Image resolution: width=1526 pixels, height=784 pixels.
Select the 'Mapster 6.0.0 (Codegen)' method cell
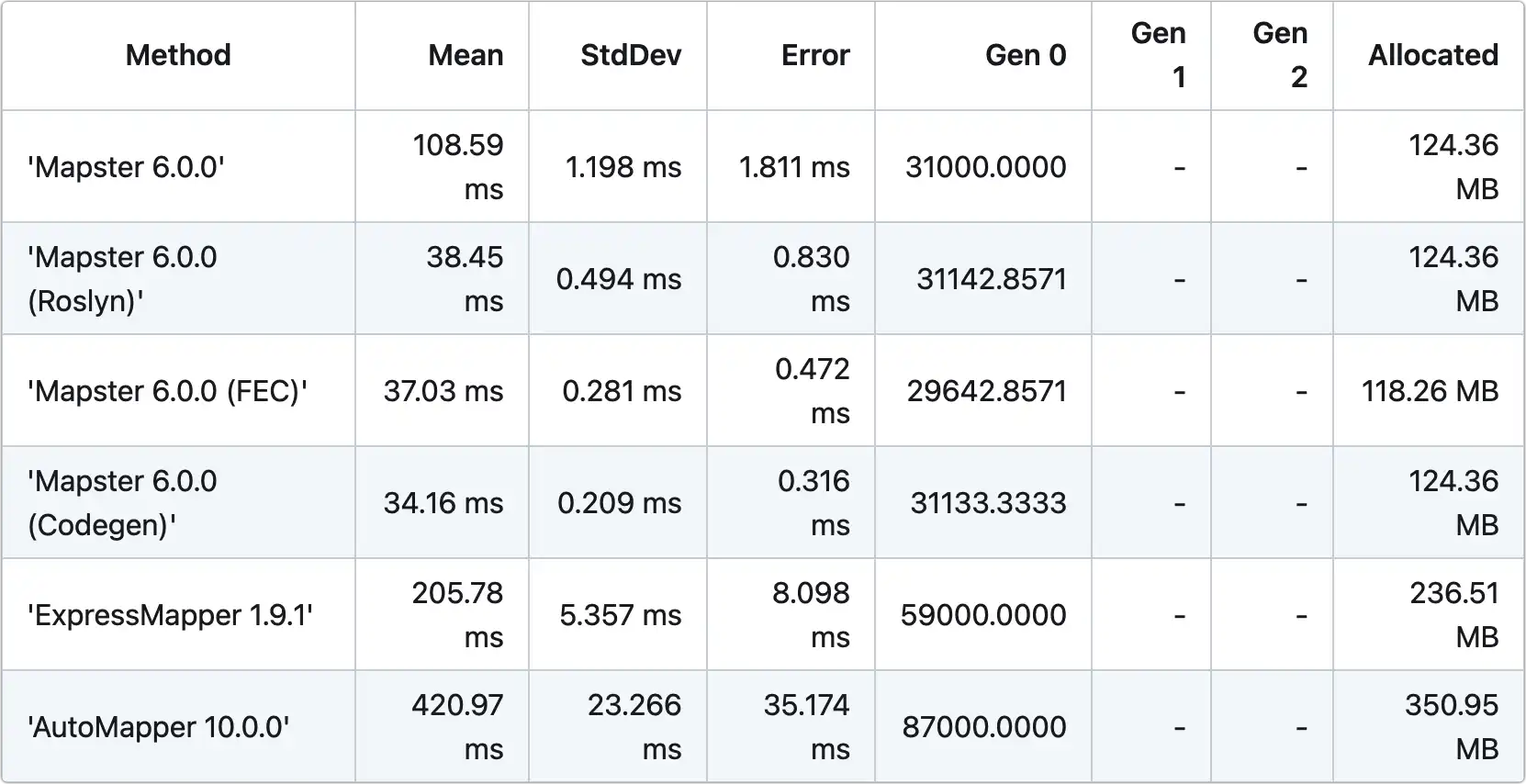click(x=122, y=503)
